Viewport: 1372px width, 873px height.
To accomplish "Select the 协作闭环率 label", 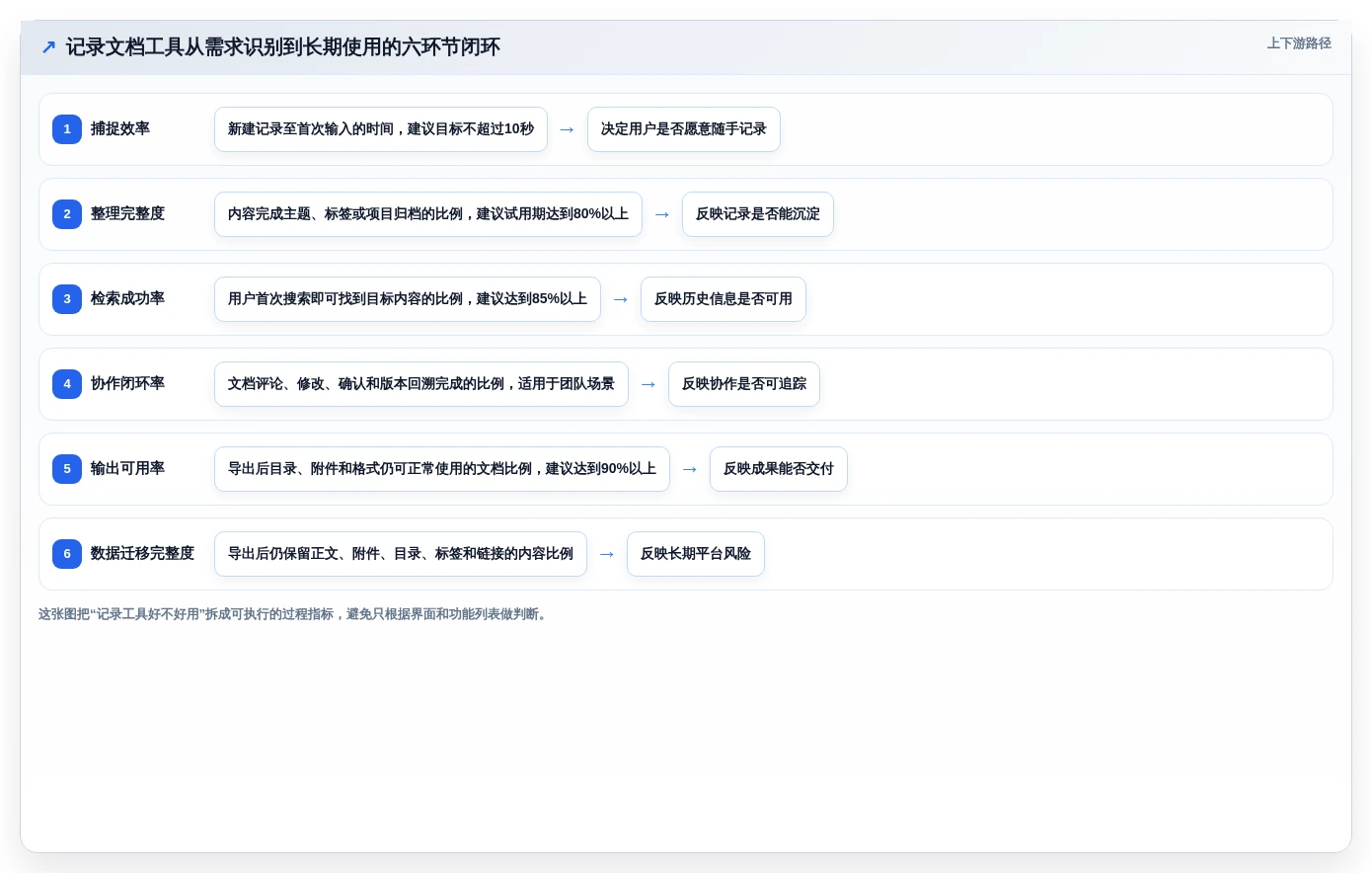I will coord(128,383).
